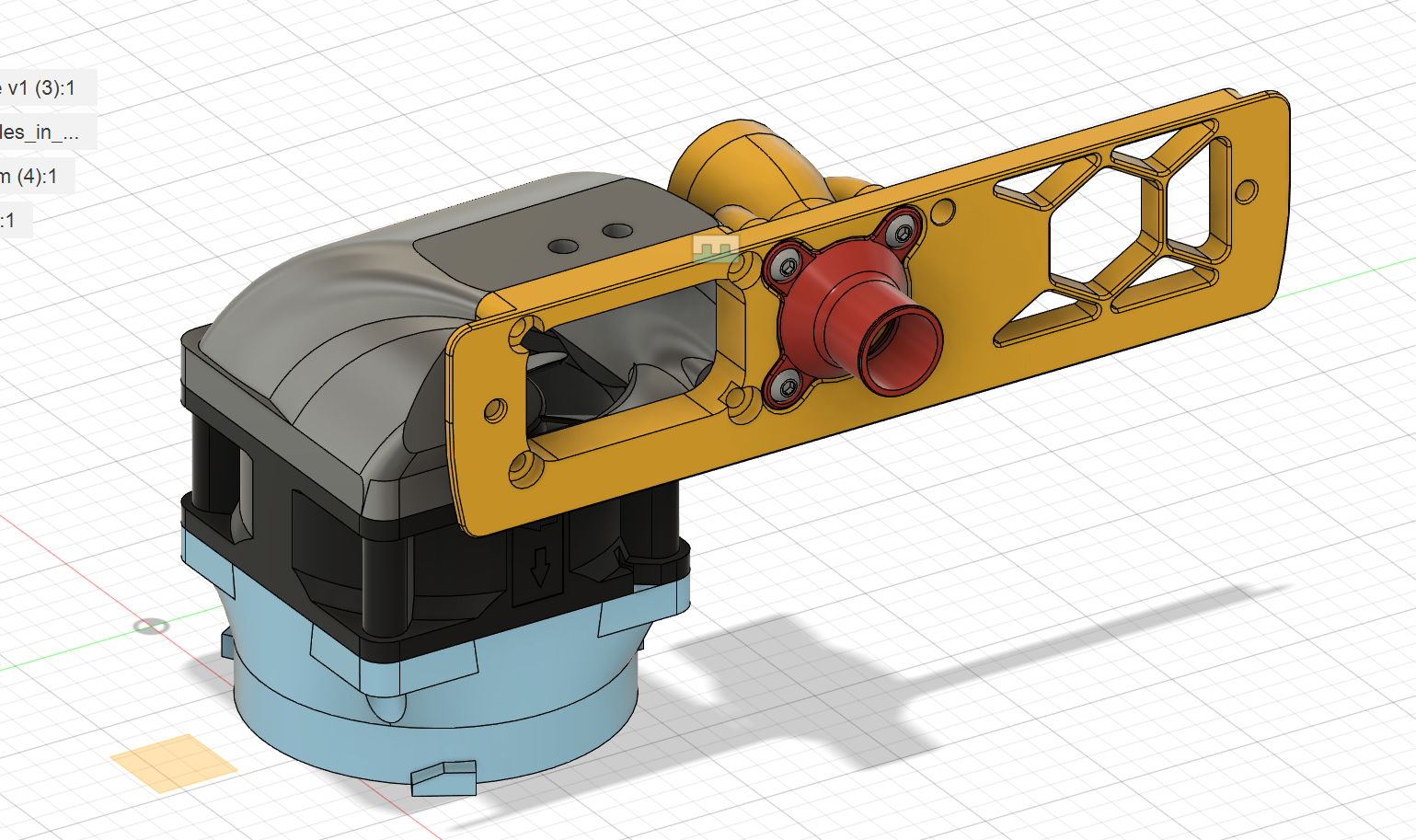This screenshot has height=840, width=1416.
Task: Select the origin point circle on the grid
Action: [151, 627]
